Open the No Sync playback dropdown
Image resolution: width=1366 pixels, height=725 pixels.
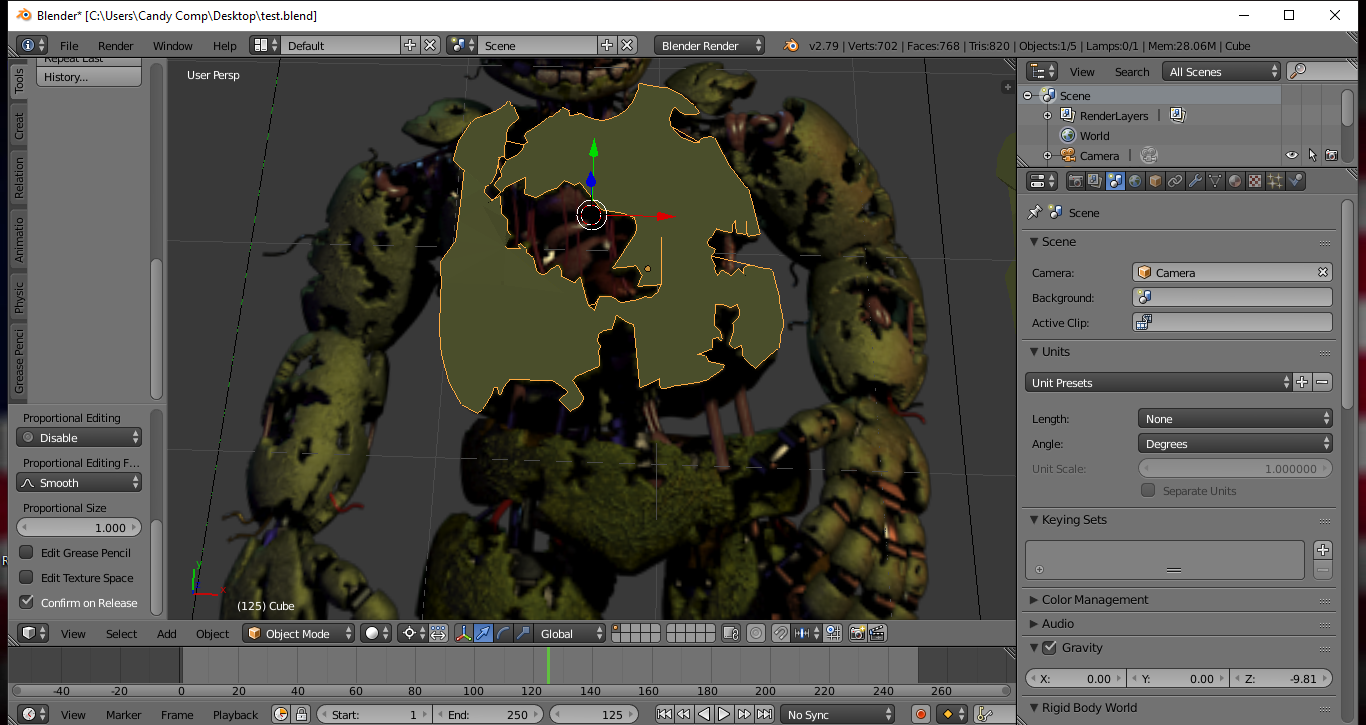tap(837, 714)
